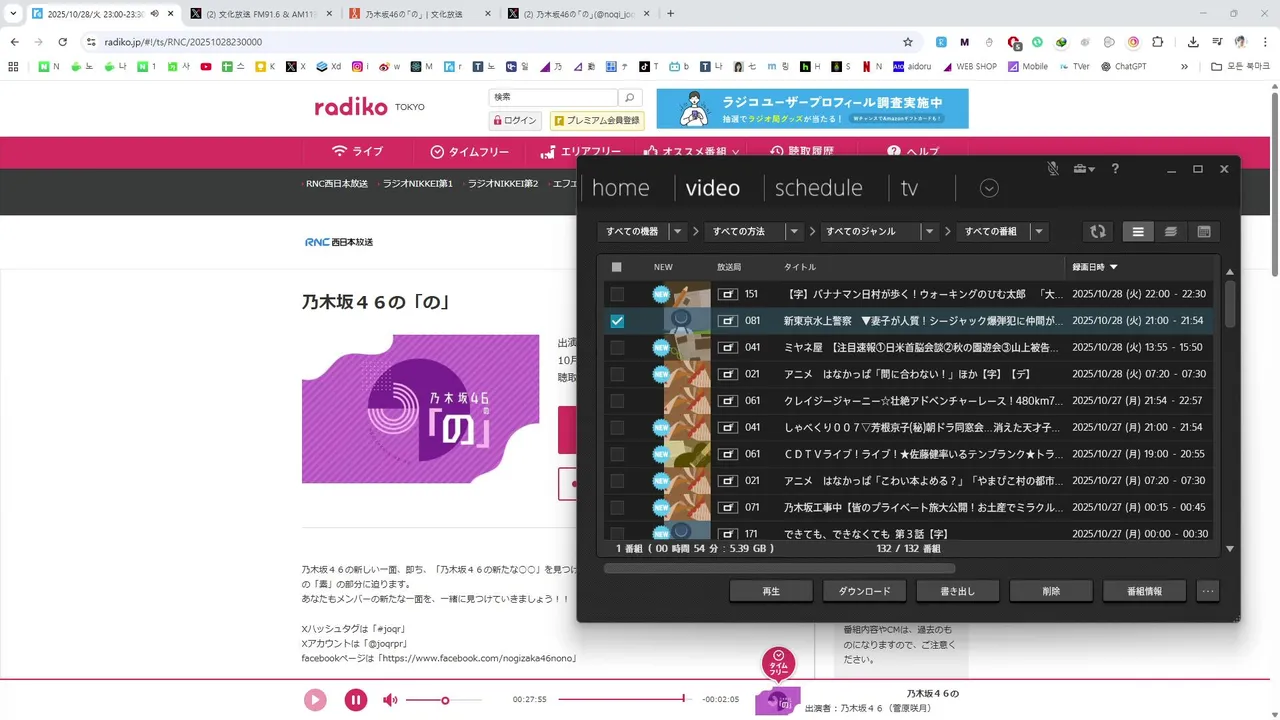Open more options ellipsis button
1280x720 pixels.
(1208, 591)
